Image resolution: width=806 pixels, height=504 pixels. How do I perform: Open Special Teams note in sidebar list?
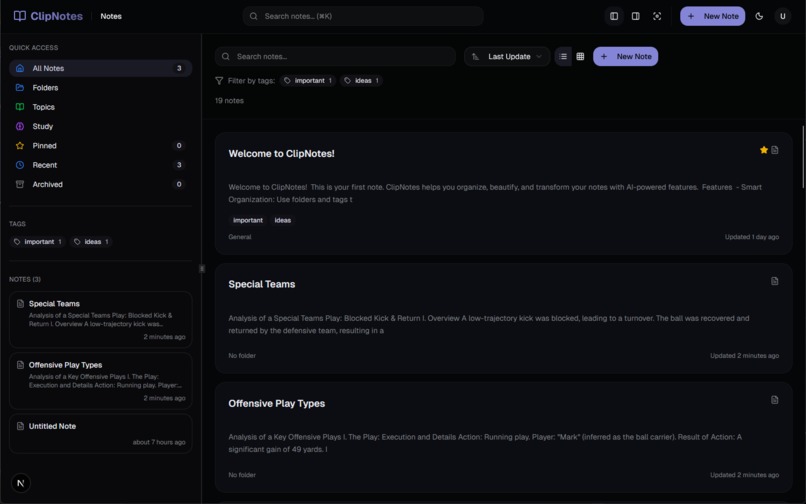point(100,319)
